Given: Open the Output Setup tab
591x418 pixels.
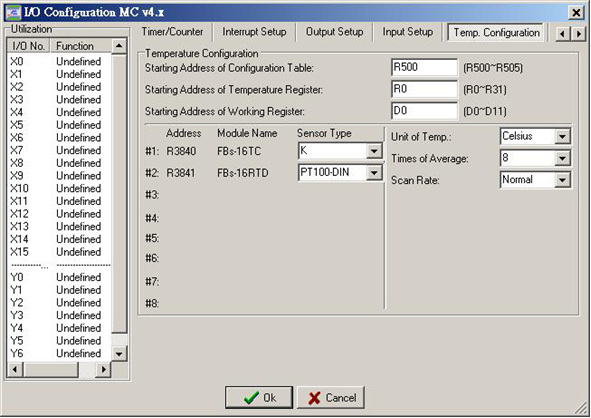Looking at the screenshot, I should (x=334, y=32).
